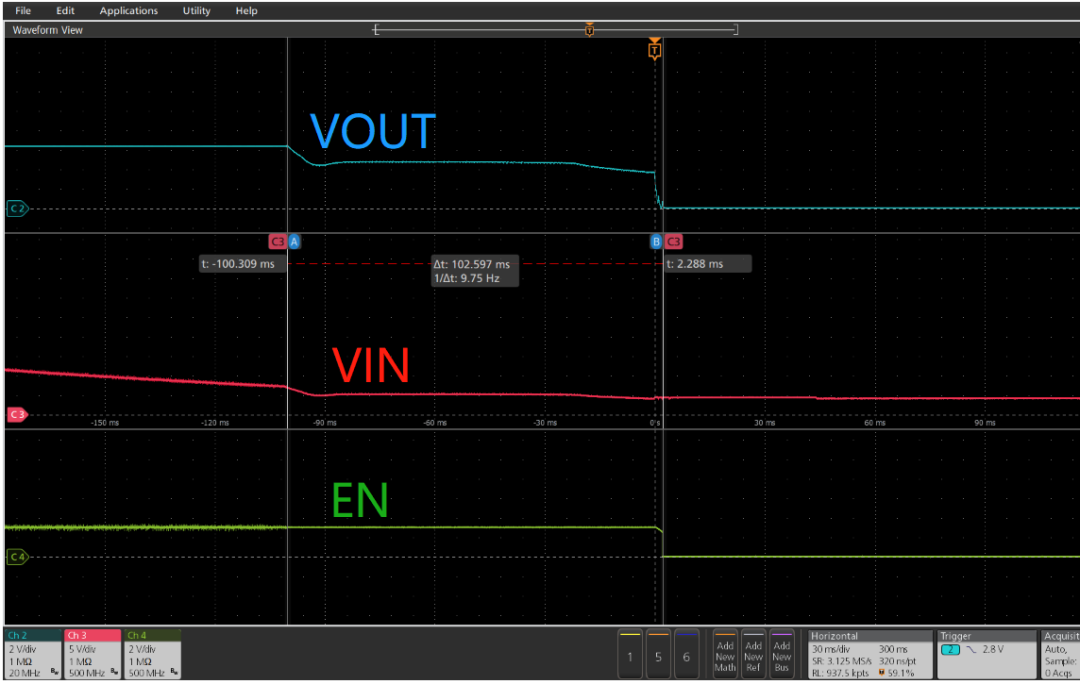Open the Trigger settings badge
The width and height of the screenshot is (1080, 684).
click(985, 654)
